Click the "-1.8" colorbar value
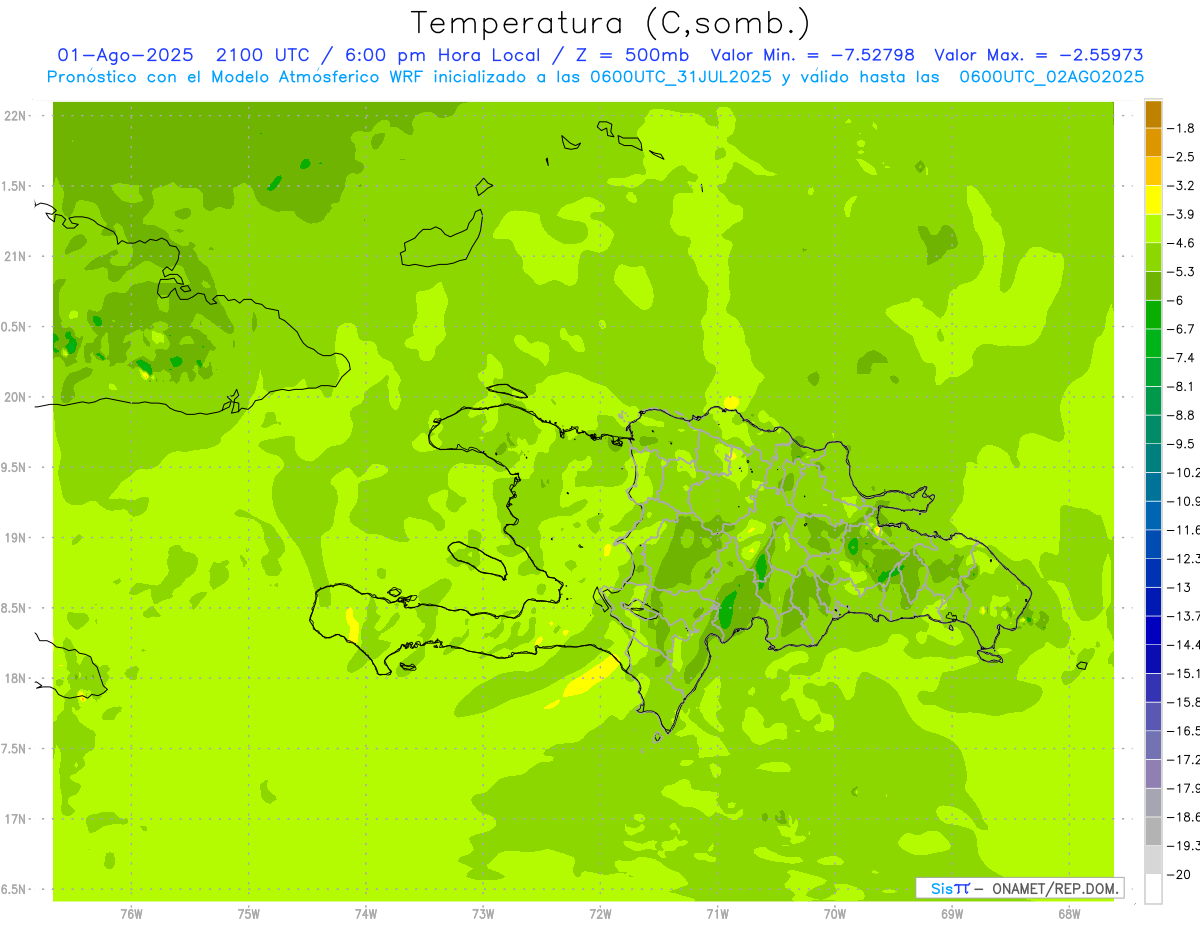 (x=1182, y=128)
